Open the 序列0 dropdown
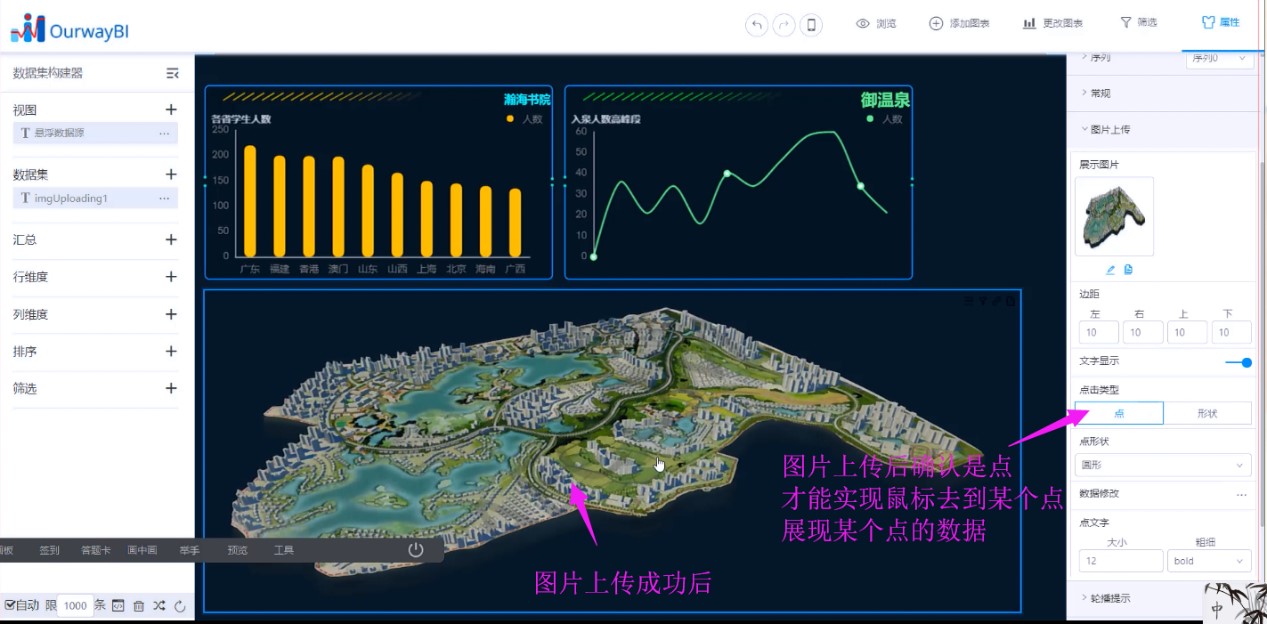Image resolution: width=1267 pixels, height=624 pixels. click(1219, 58)
